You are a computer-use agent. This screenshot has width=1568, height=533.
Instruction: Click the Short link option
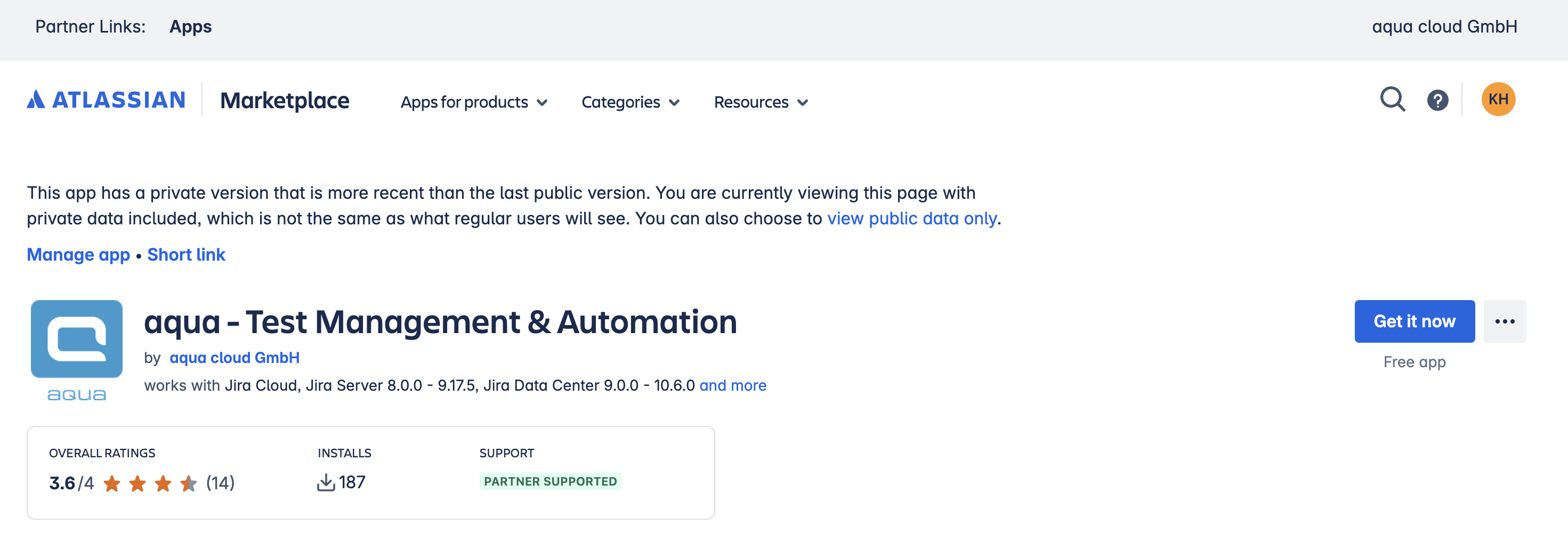[186, 254]
